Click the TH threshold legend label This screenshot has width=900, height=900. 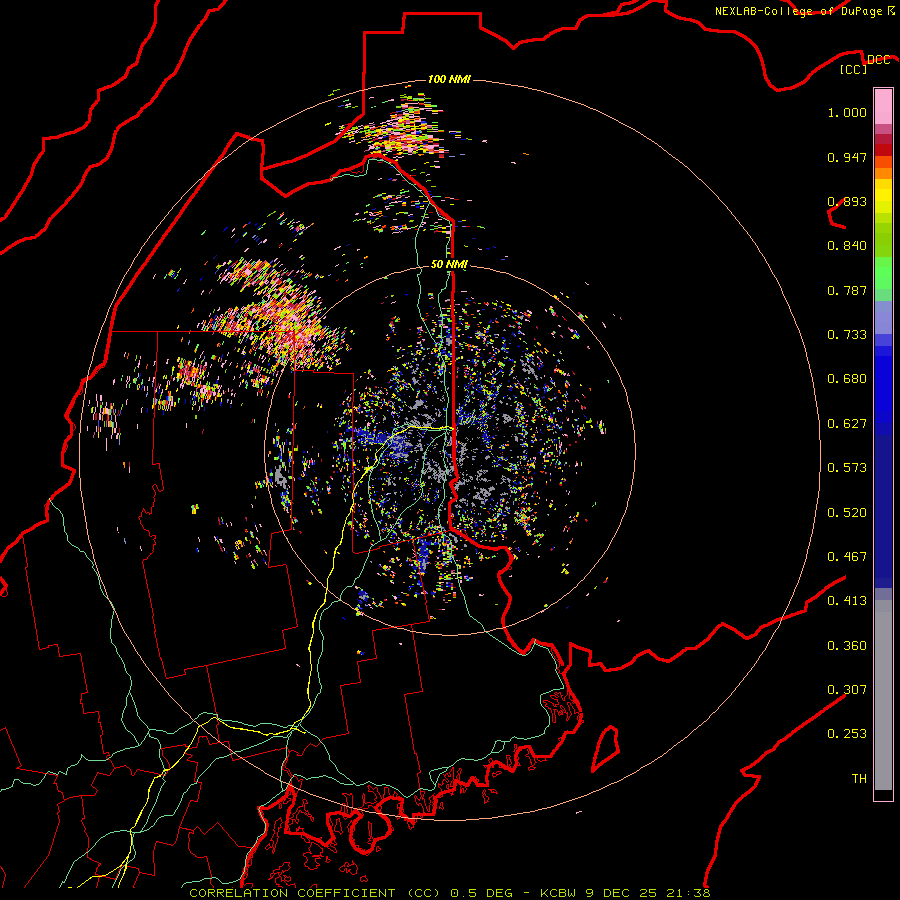[859, 779]
